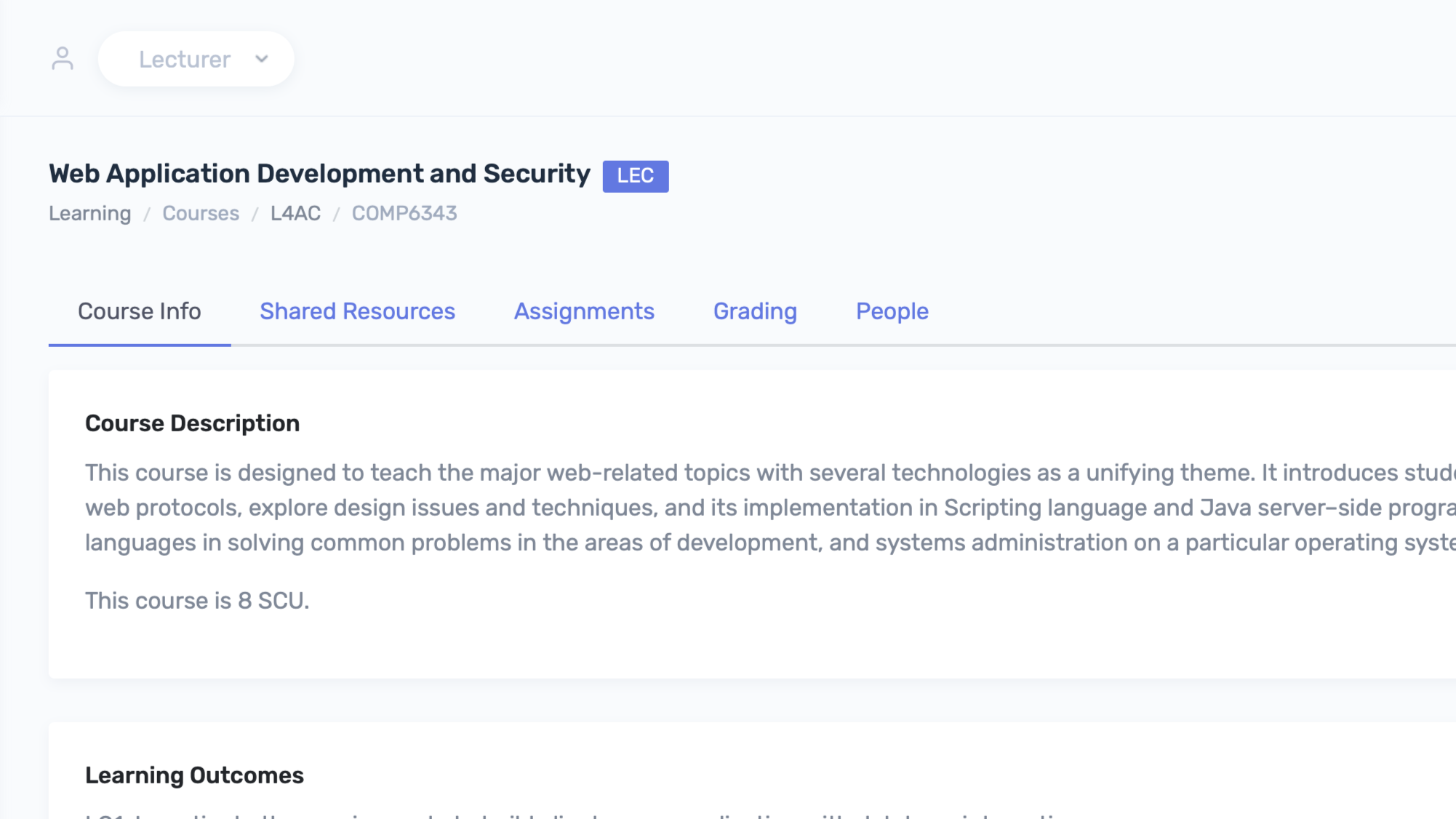The width and height of the screenshot is (1456, 819).
Task: Select the L4AC class breadcrumb
Action: tap(295, 213)
